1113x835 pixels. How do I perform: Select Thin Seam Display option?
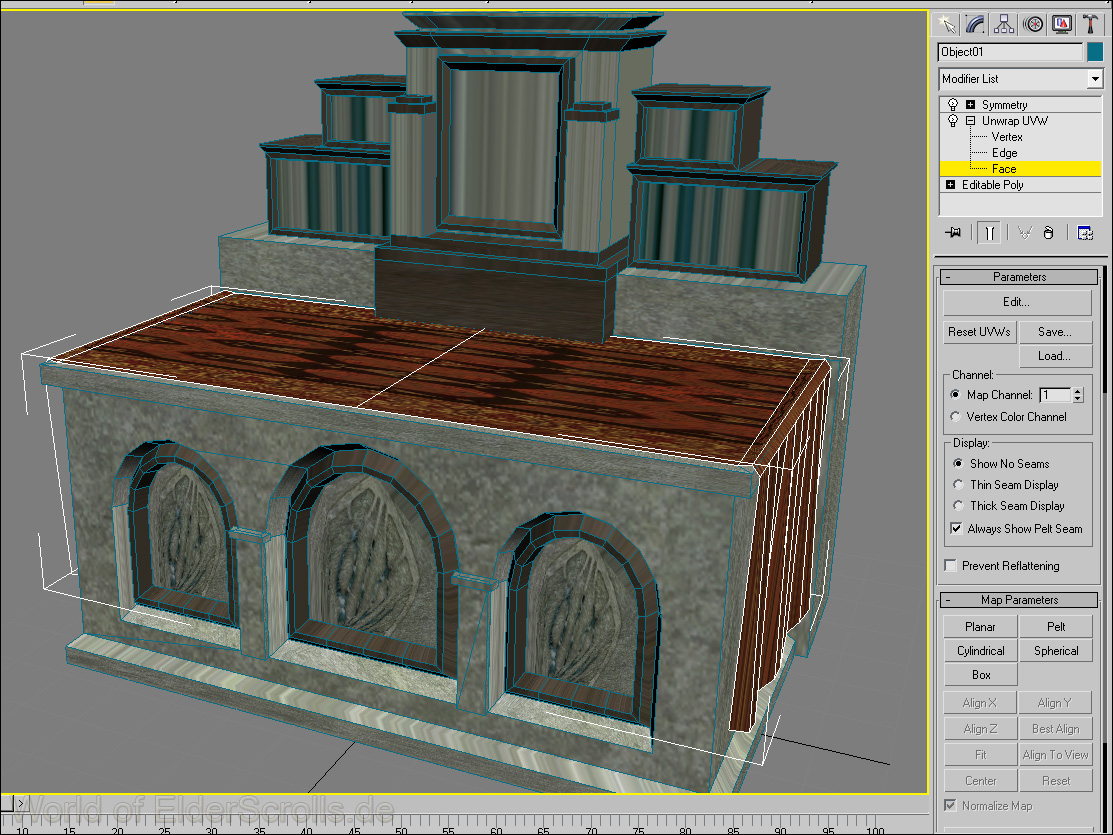[958, 485]
